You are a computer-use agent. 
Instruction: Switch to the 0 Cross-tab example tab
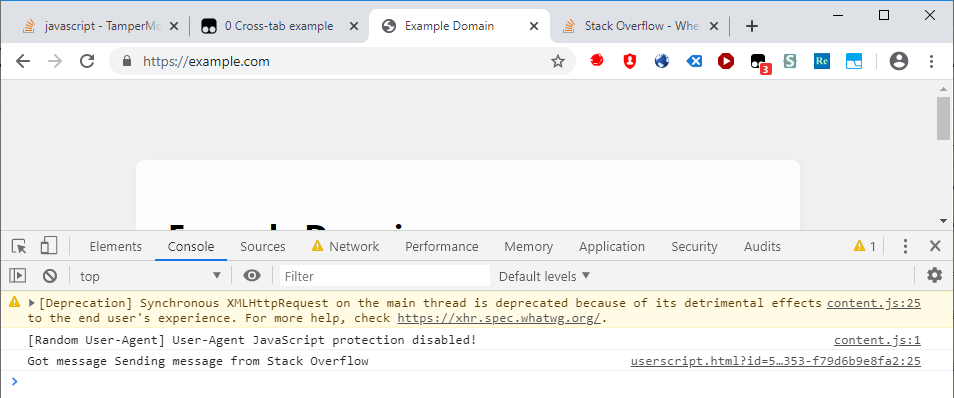point(279,26)
